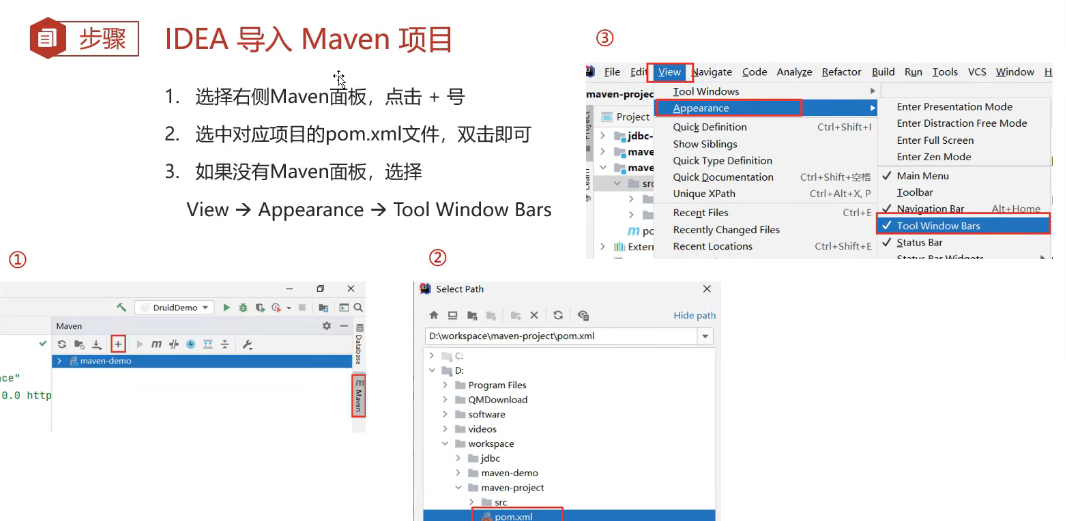Hide the Maven panel via dash icon

pyautogui.click(x=344, y=326)
